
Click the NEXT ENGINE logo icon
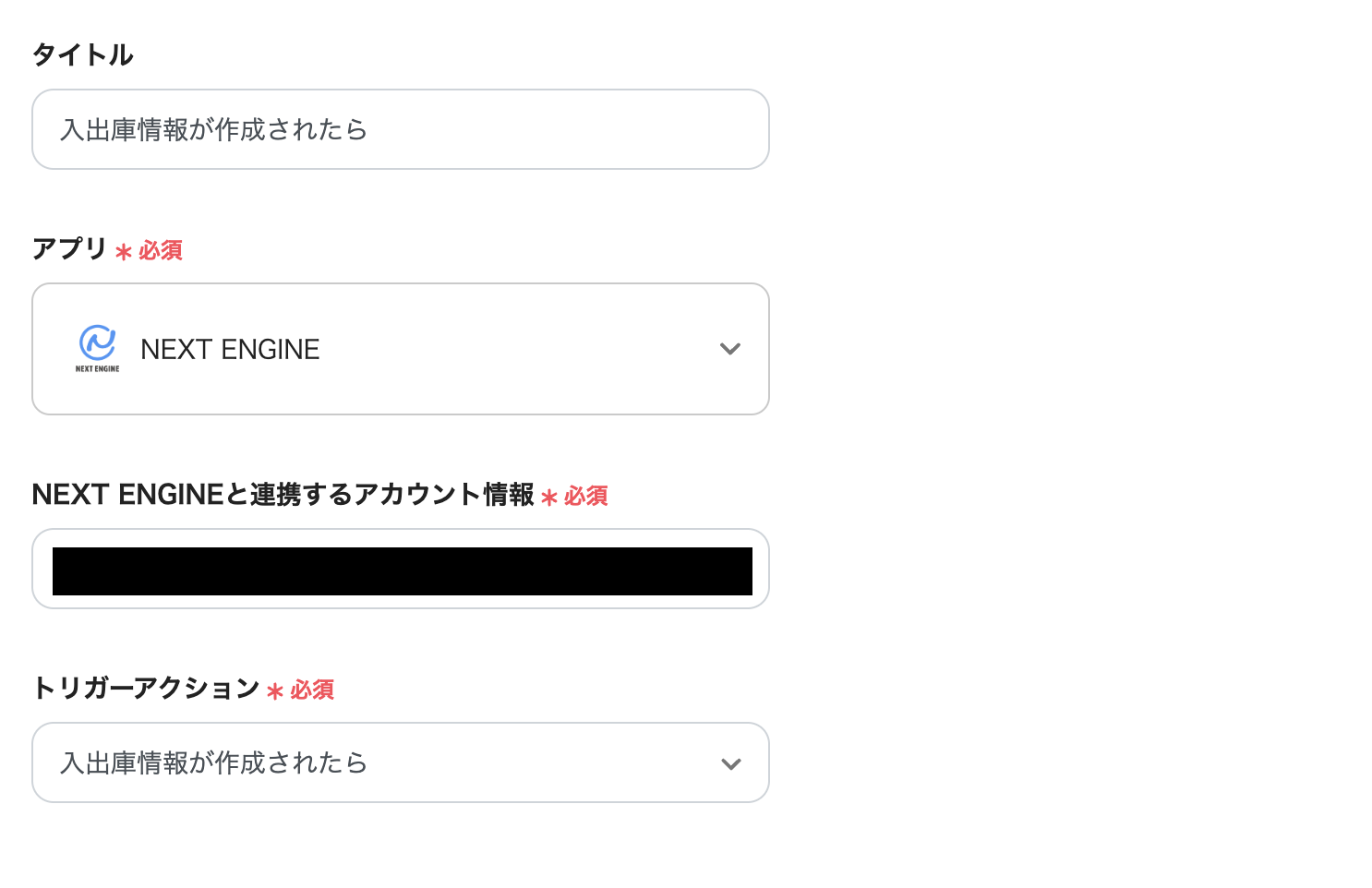click(97, 348)
